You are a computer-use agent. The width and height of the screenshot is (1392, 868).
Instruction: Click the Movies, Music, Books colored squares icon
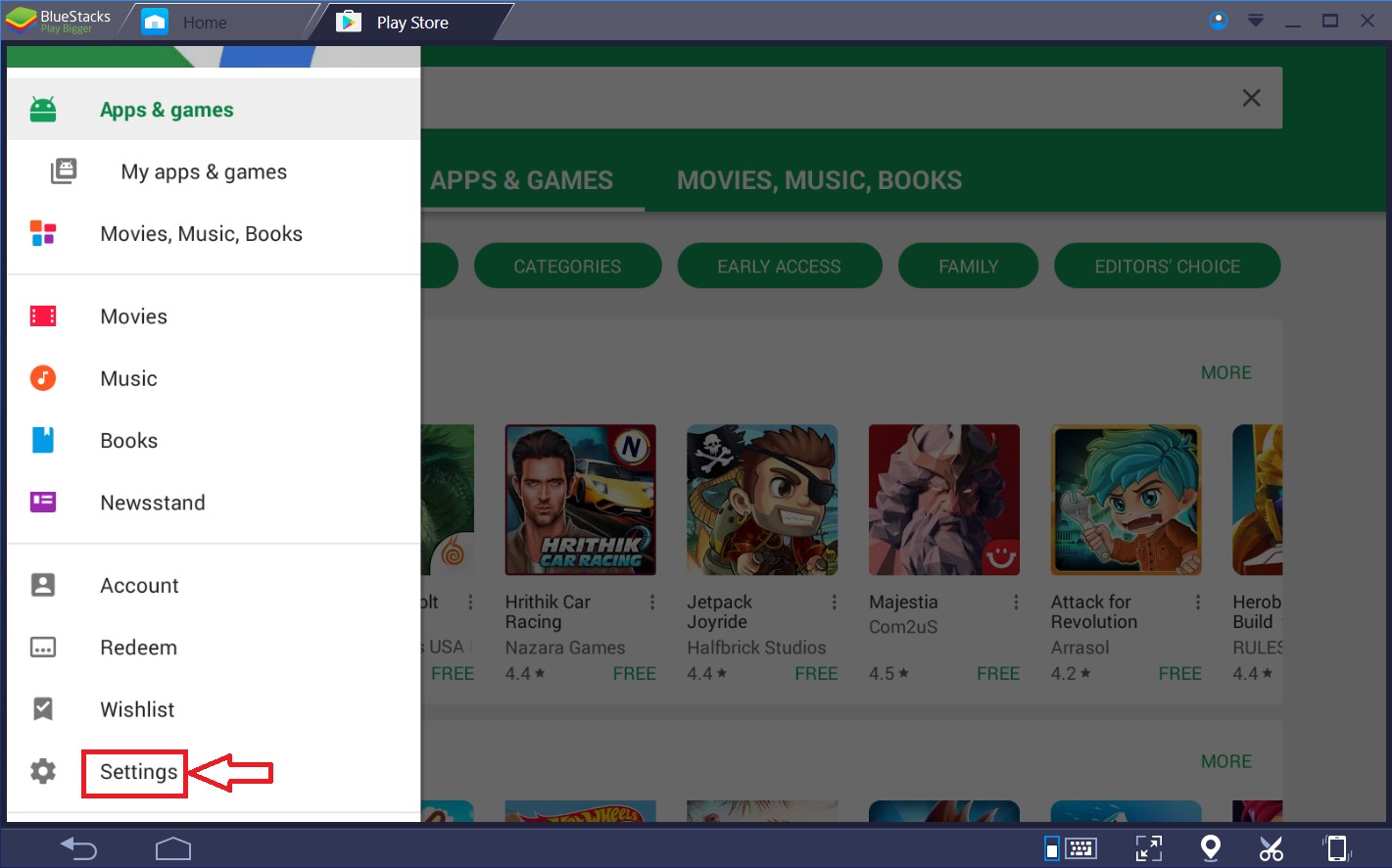pyautogui.click(x=43, y=233)
